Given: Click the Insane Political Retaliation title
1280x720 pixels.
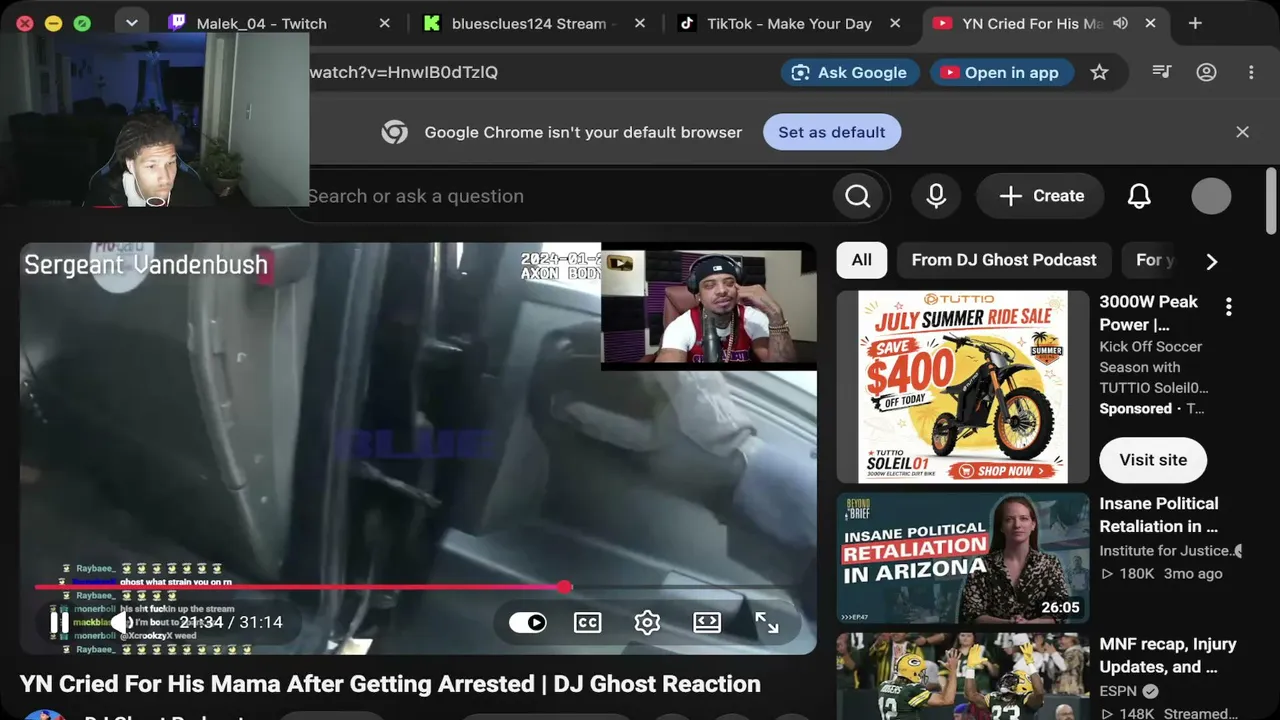Looking at the screenshot, I should (1159, 515).
